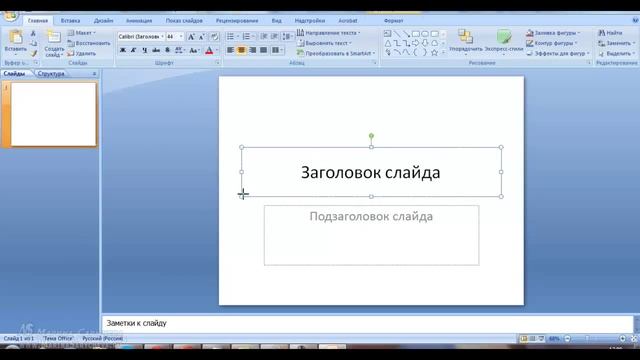The height and width of the screenshot is (360, 640).
Task: Switch to the Outline (Структура) pane tab
Action: point(51,74)
